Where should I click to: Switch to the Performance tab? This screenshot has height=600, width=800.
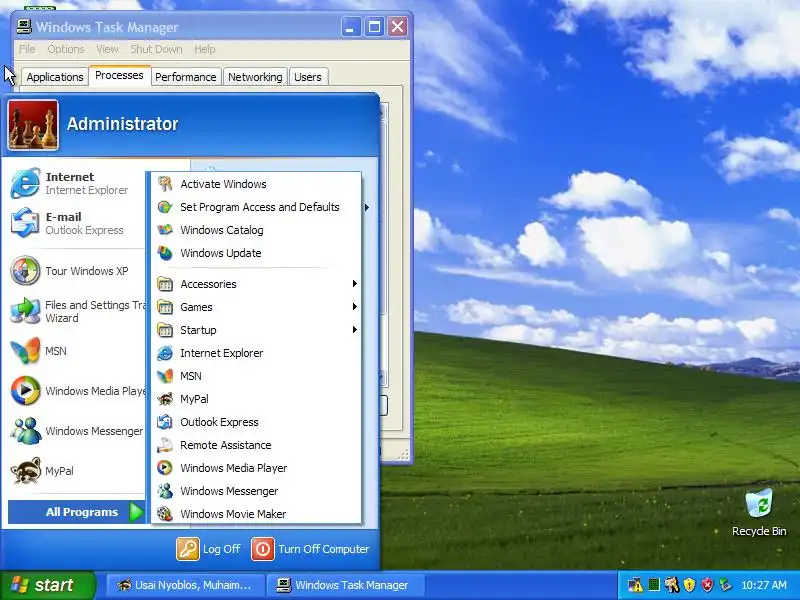[x=186, y=77]
